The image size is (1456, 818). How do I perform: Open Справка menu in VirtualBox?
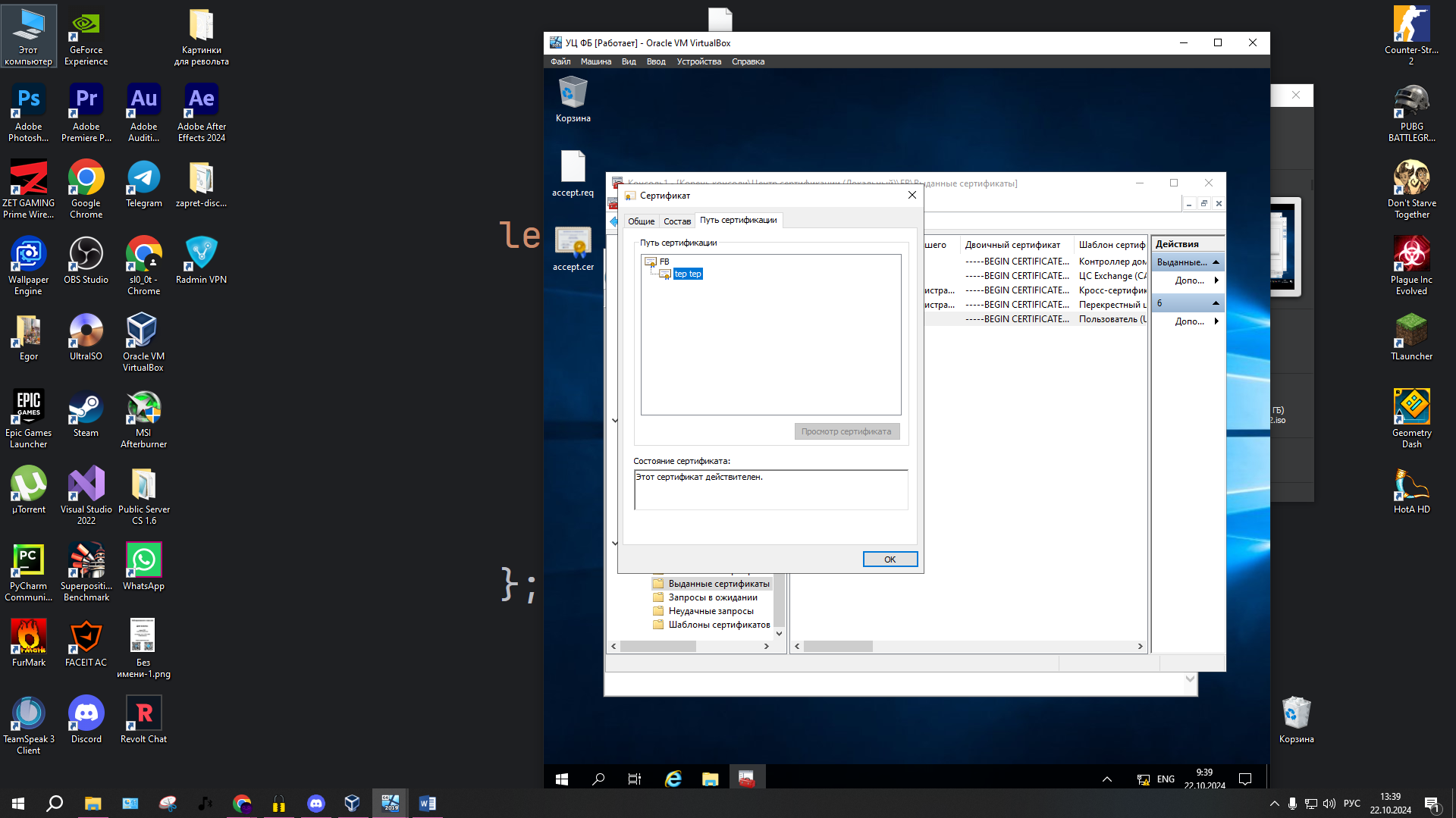click(x=748, y=61)
